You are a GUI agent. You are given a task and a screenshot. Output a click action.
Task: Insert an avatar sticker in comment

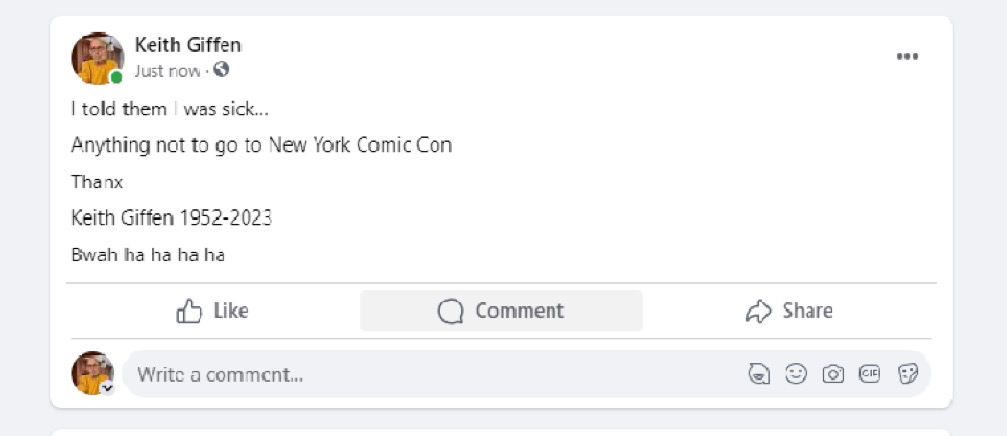coord(760,374)
